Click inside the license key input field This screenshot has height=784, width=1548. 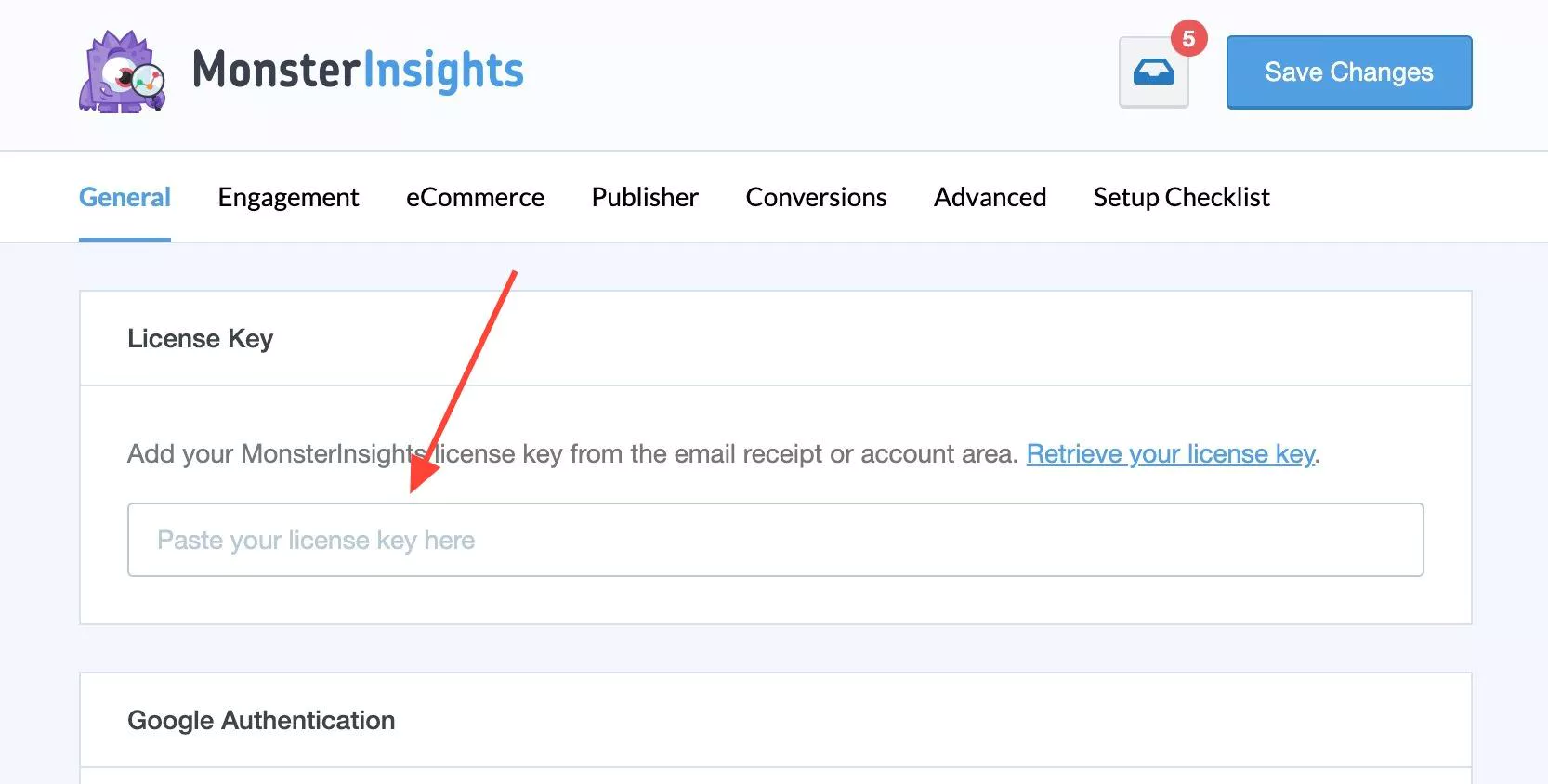pos(775,540)
